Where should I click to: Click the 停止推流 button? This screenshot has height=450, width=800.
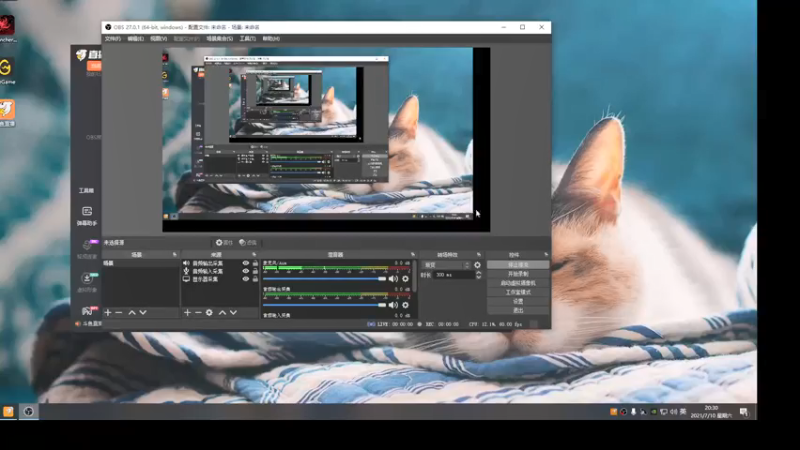(x=518, y=265)
